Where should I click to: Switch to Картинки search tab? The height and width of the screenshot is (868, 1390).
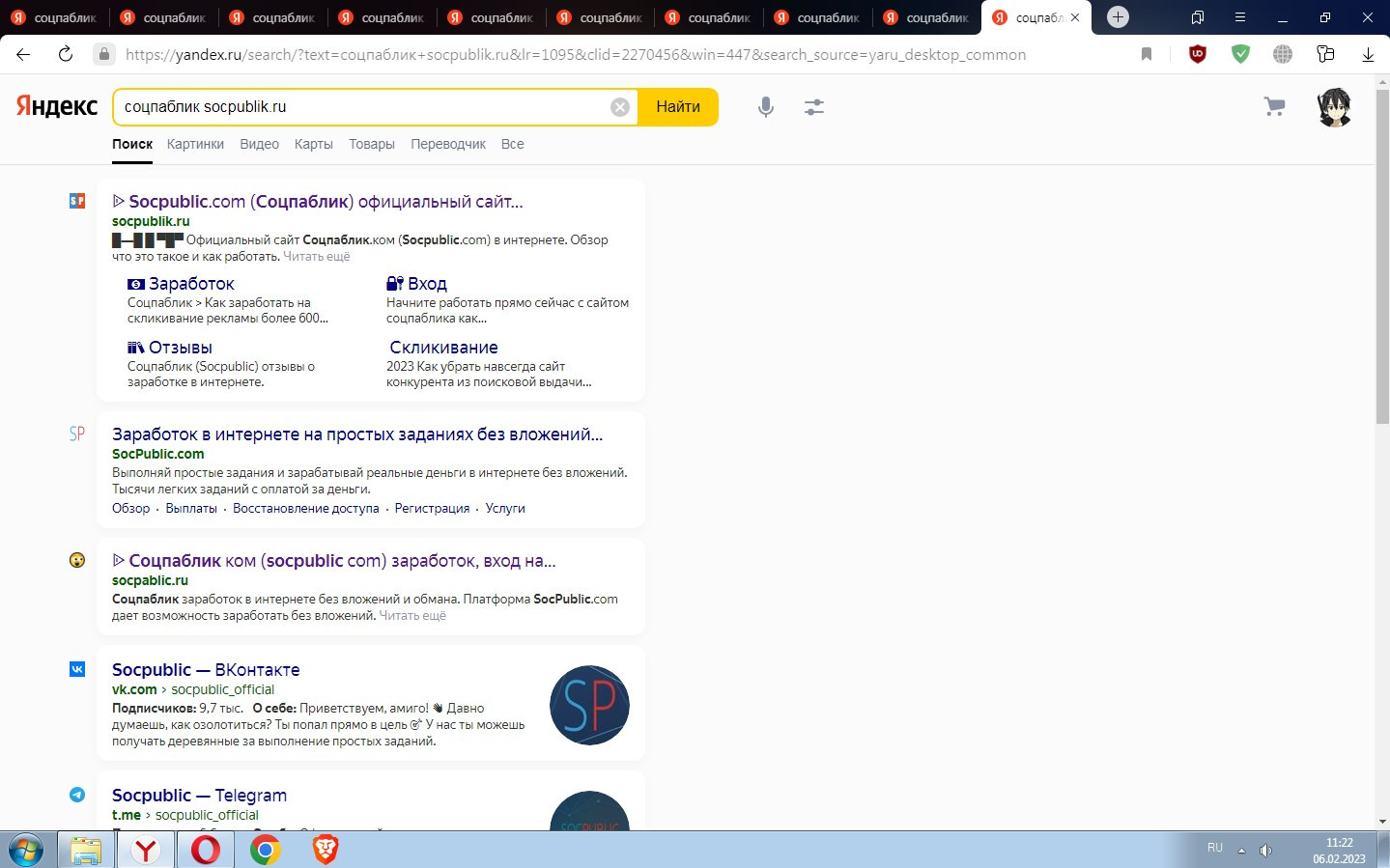point(195,144)
